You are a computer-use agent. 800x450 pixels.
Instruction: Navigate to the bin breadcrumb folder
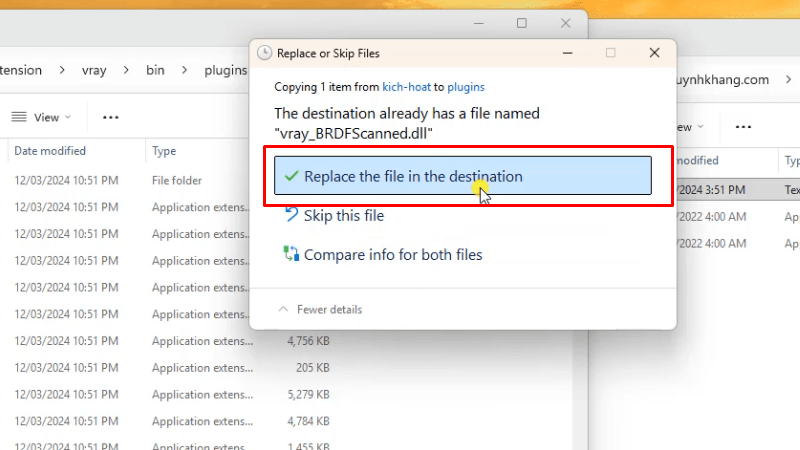click(x=155, y=70)
